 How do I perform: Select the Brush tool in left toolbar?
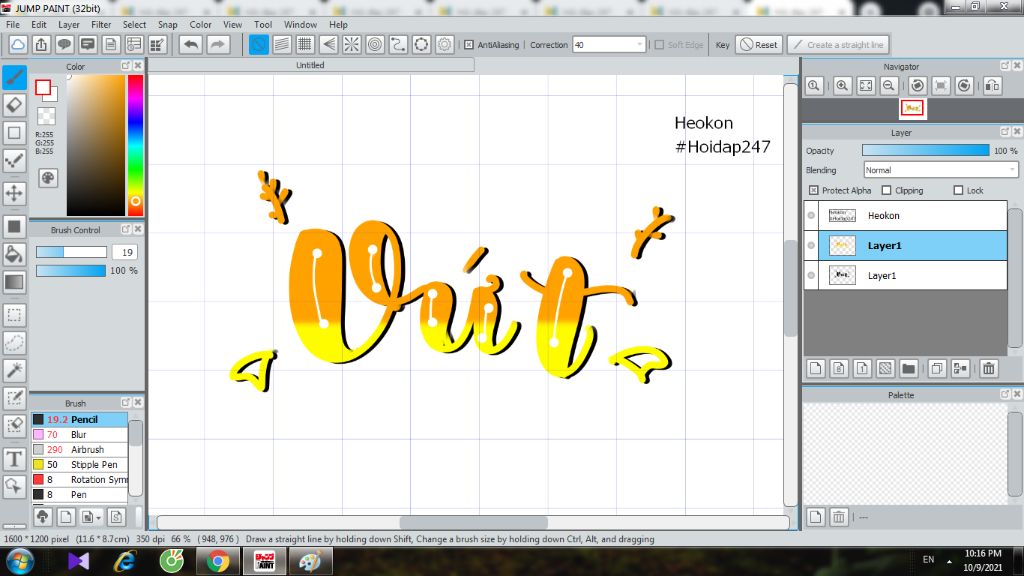(14, 77)
